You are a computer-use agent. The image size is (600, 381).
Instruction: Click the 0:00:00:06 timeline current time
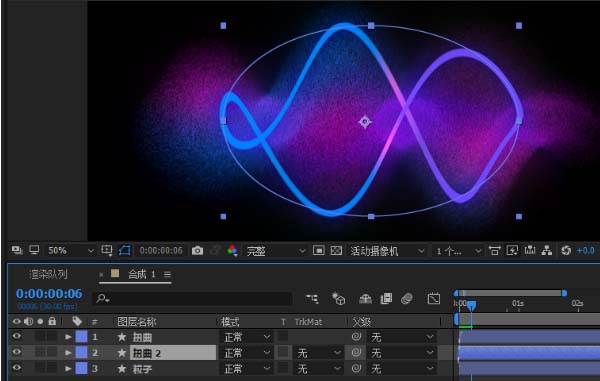(49, 294)
